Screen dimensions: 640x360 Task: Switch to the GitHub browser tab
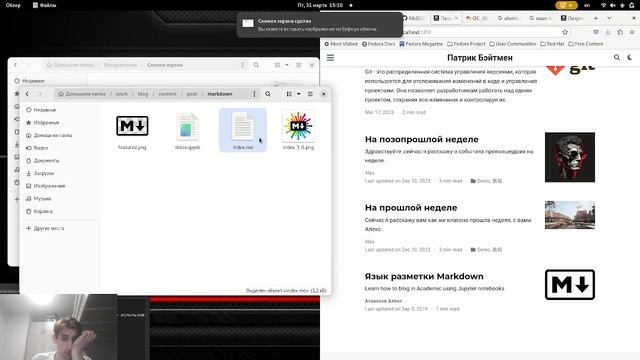pos(414,18)
